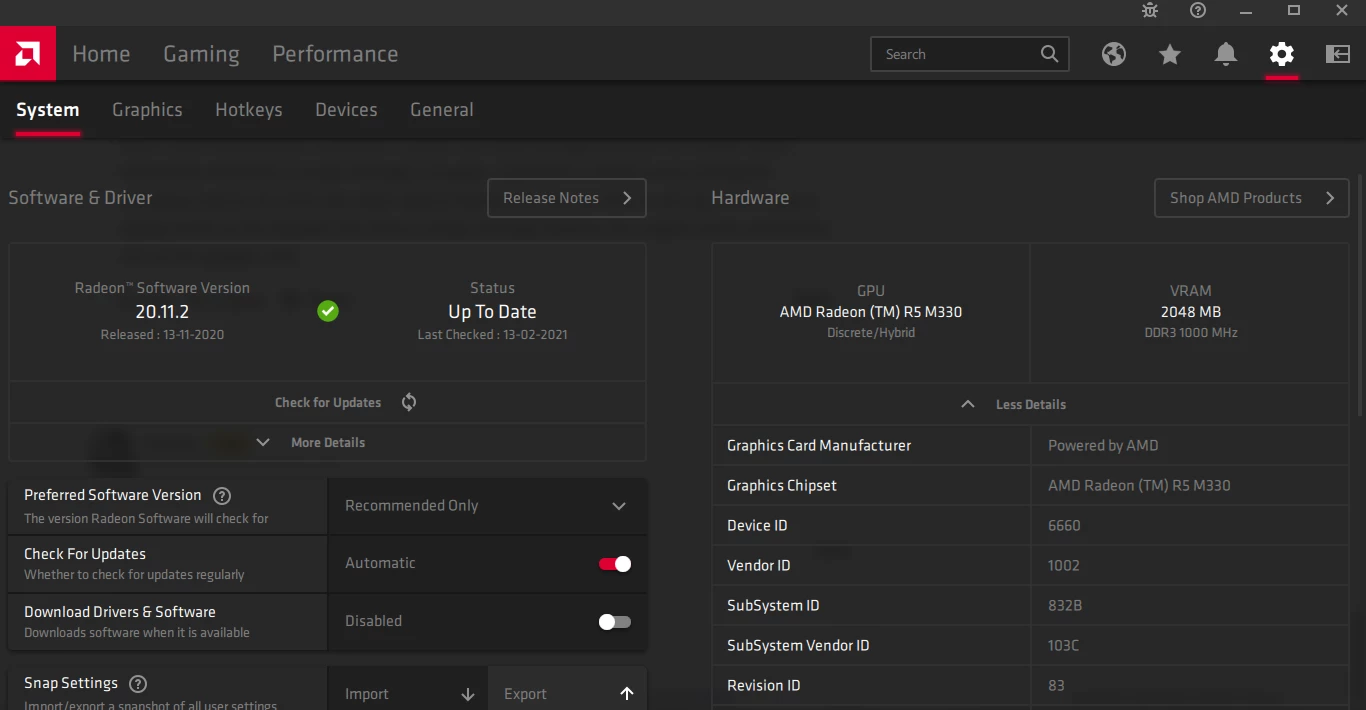Click the green up-to-date checkmark icon

tap(328, 311)
